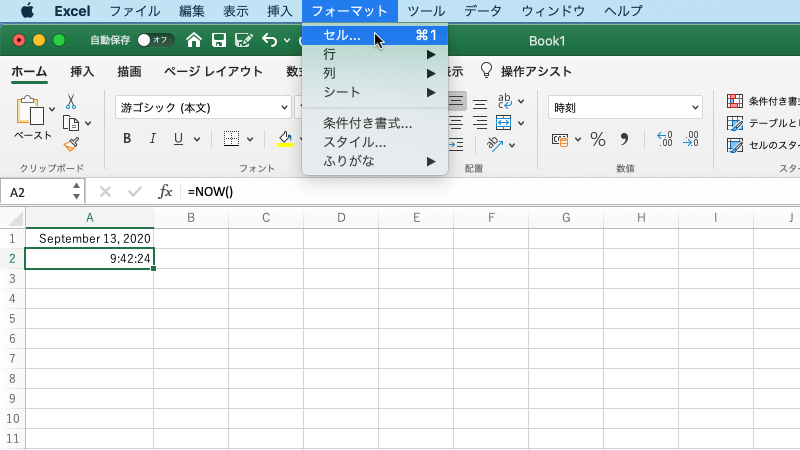Select the Cut scissors icon
This screenshot has height=450, width=800.
[71, 101]
